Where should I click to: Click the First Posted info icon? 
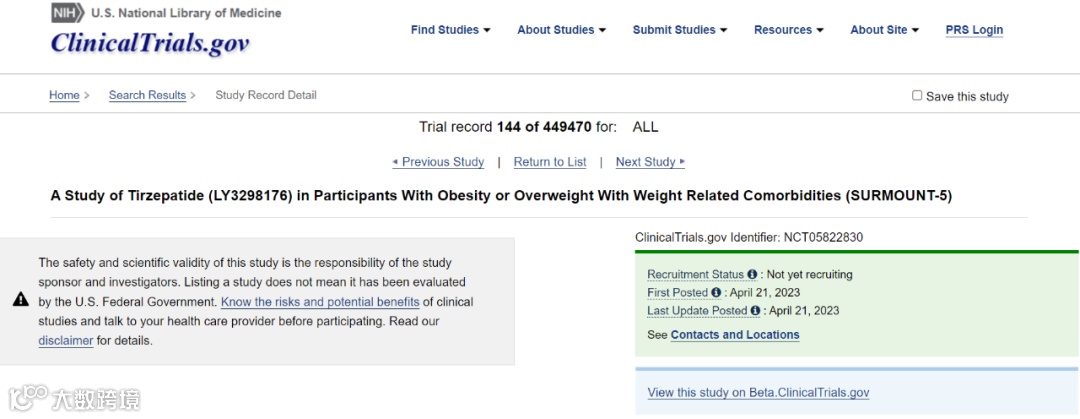point(716,293)
